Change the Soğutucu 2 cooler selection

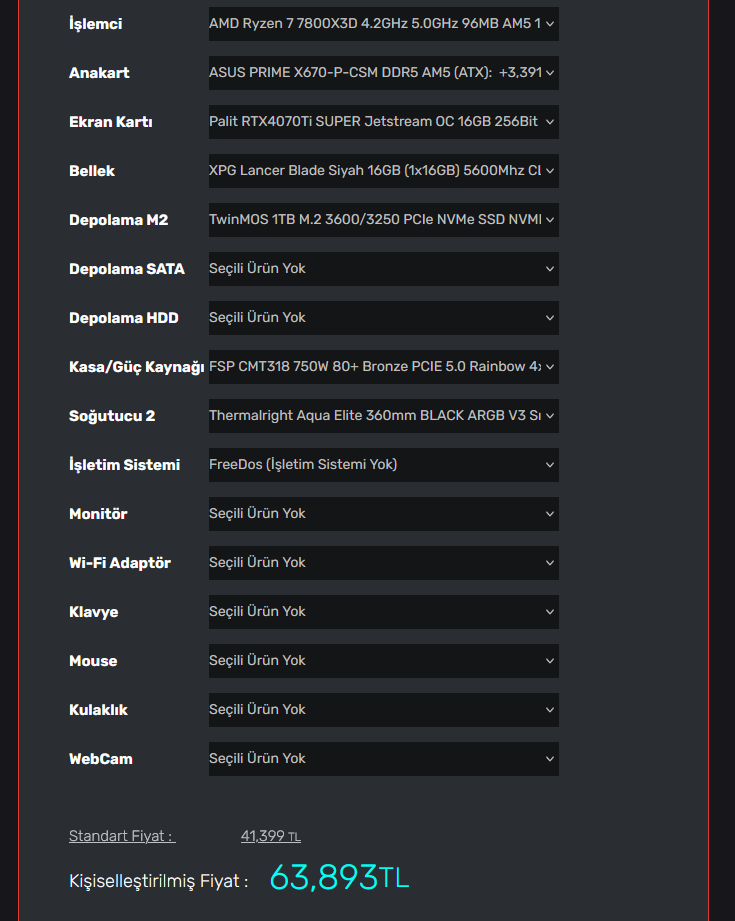pos(383,416)
